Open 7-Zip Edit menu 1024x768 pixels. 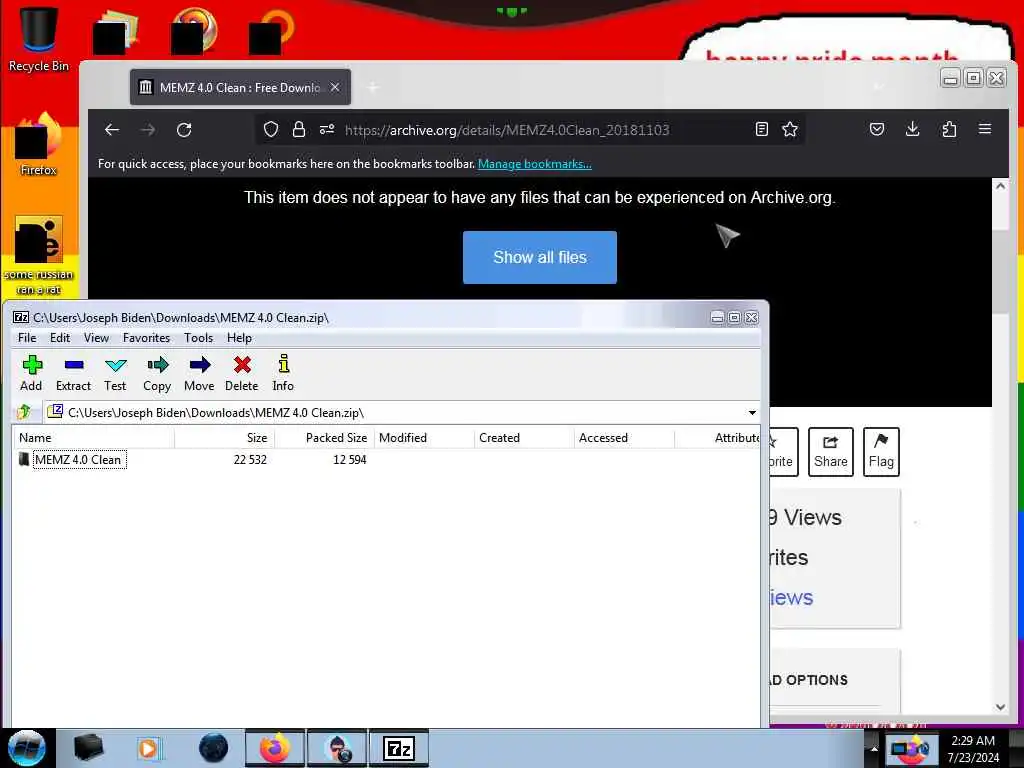pos(59,338)
